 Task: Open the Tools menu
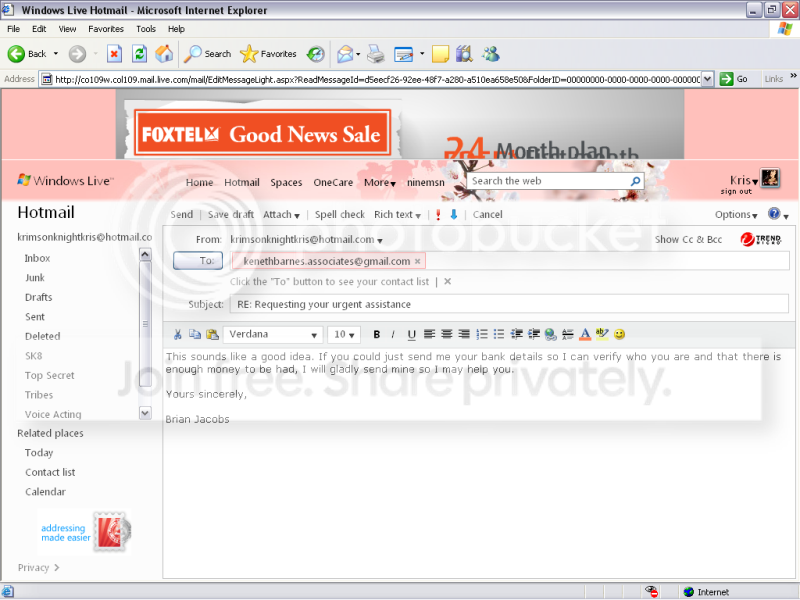coord(146,29)
